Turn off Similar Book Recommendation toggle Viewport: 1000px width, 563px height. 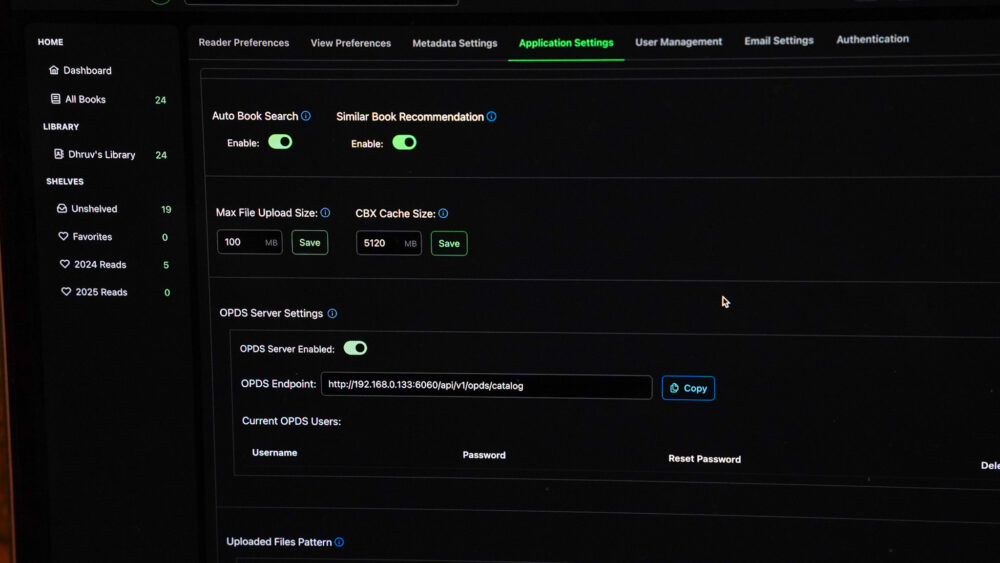pos(404,143)
